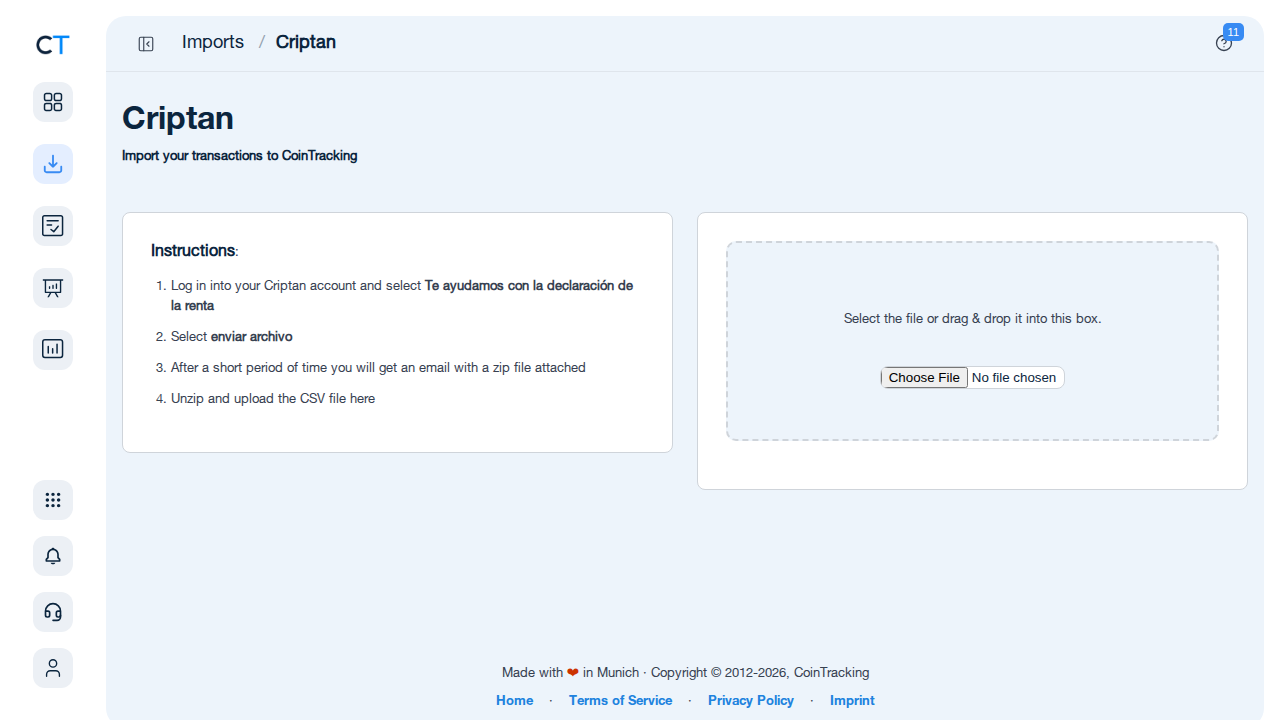Viewport: 1280px width, 720px height.
Task: Click the 'Select enviar archivo' instruction step
Action: point(232,337)
